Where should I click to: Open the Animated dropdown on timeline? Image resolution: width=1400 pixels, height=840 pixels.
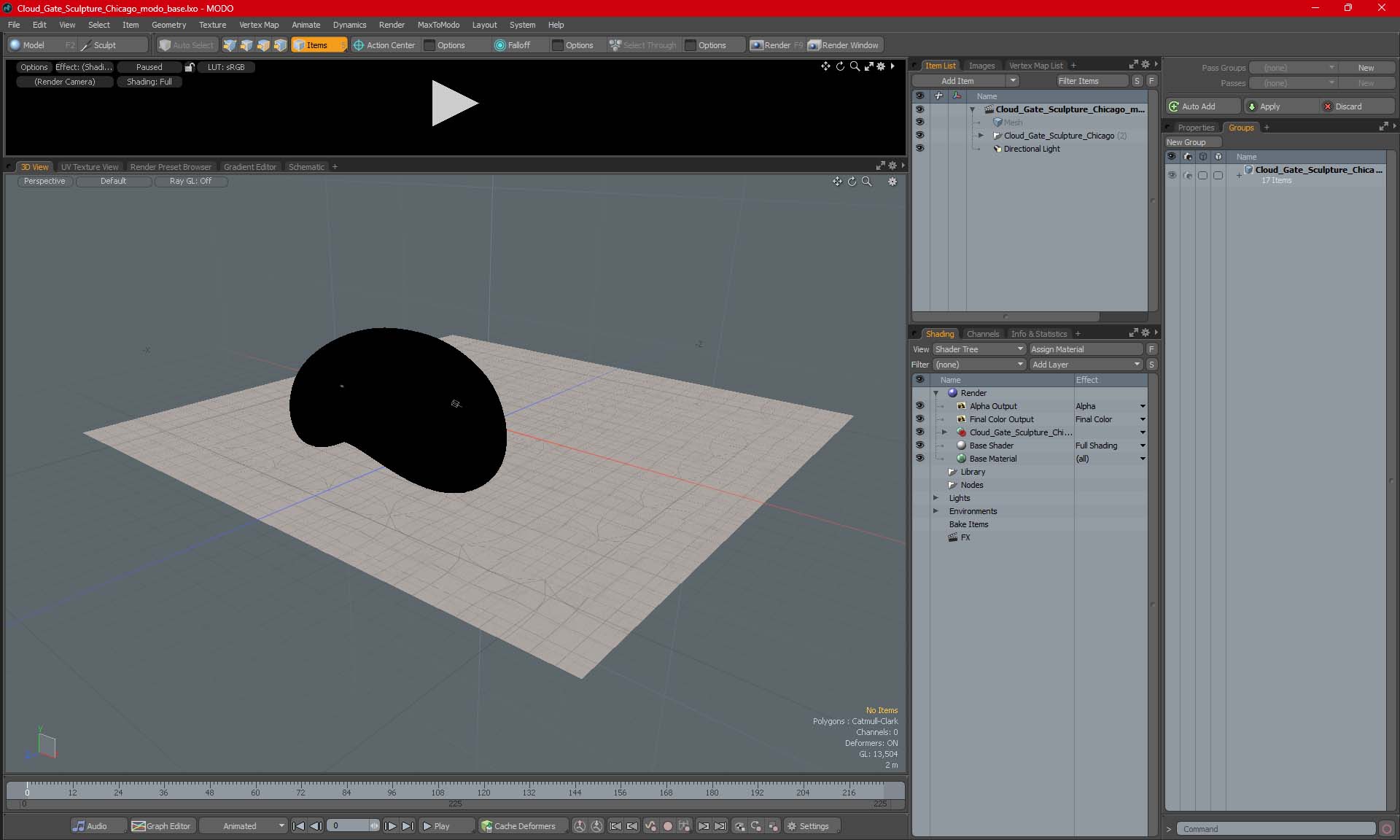pos(243,826)
